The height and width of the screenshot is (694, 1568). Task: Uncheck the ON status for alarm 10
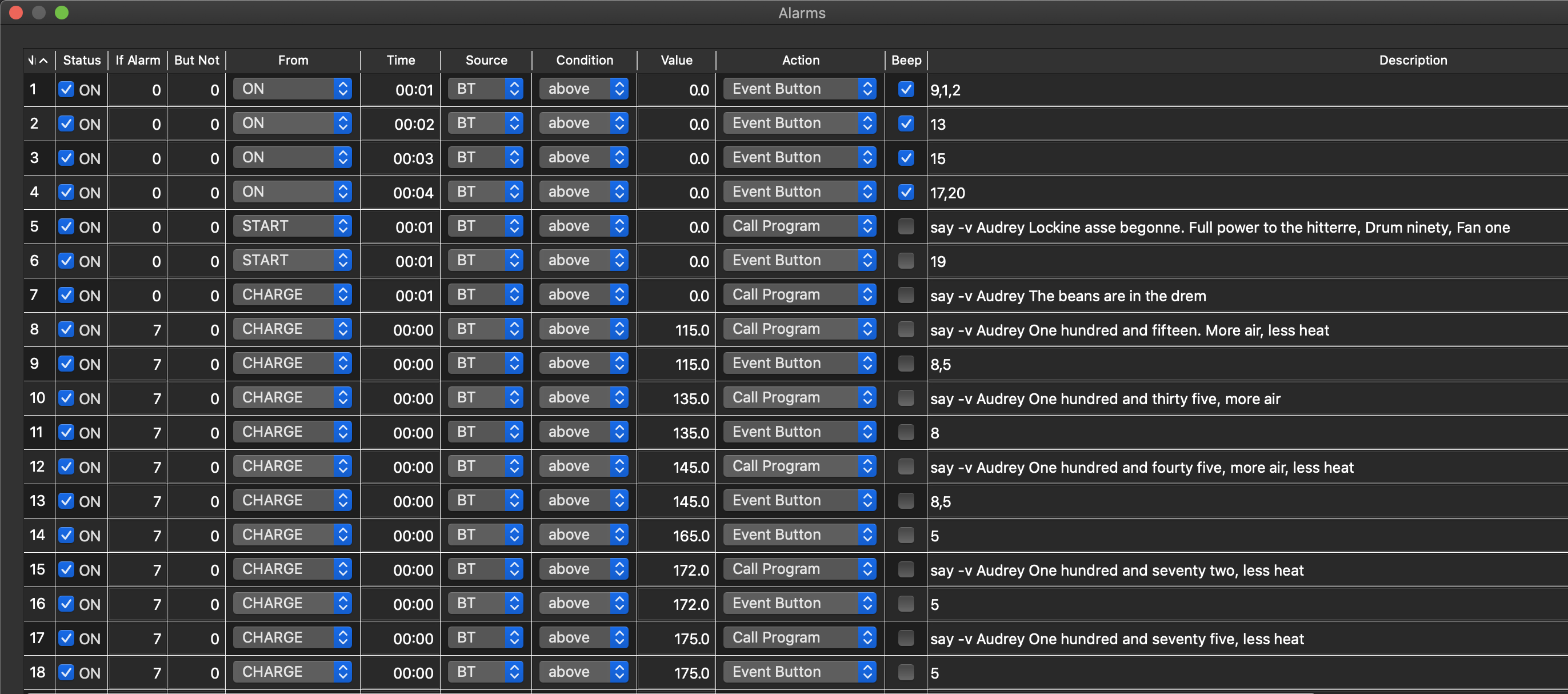66,398
